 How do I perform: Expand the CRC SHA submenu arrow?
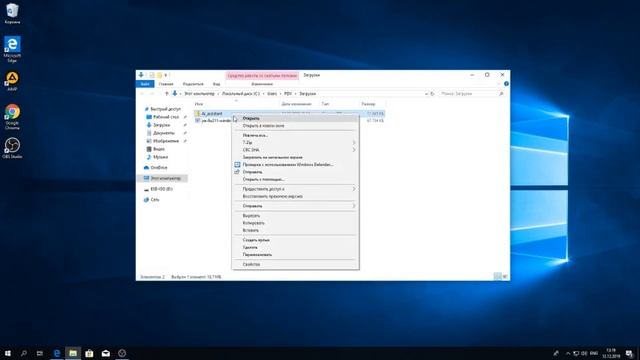pyautogui.click(x=354, y=150)
